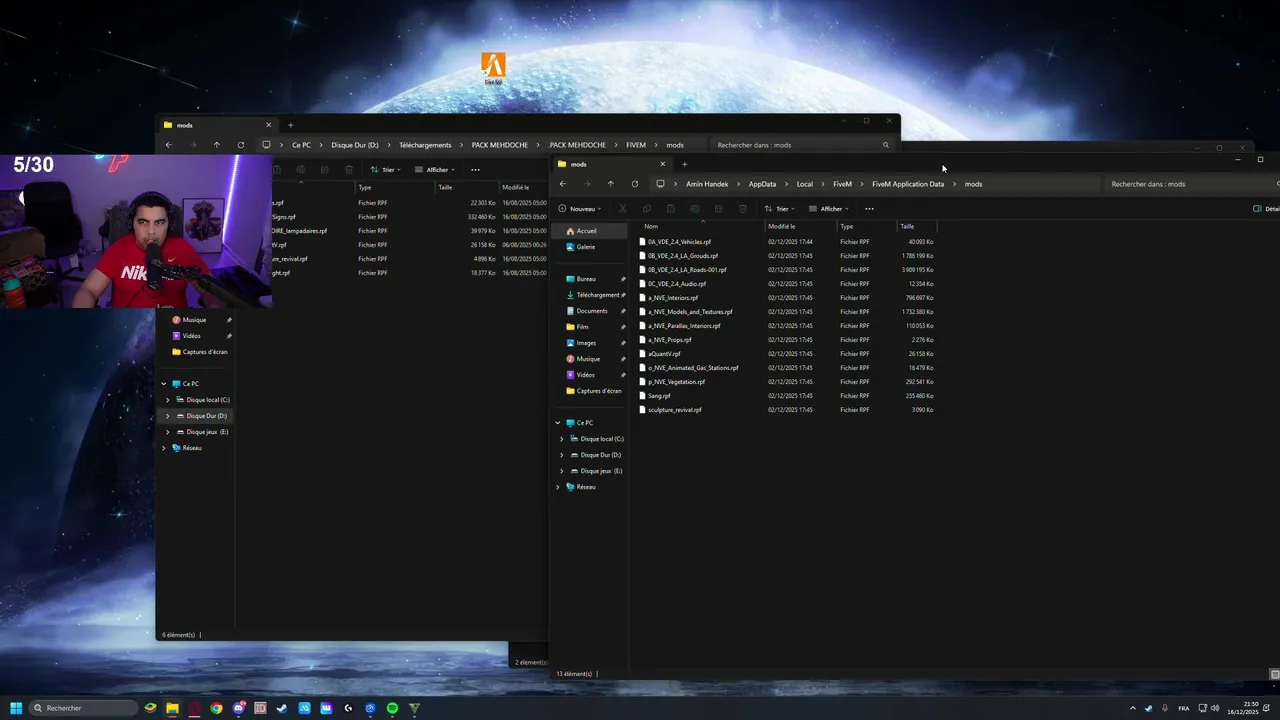The width and height of the screenshot is (1280, 720).
Task: Open Film folder in sidebar
Action: (x=582, y=327)
